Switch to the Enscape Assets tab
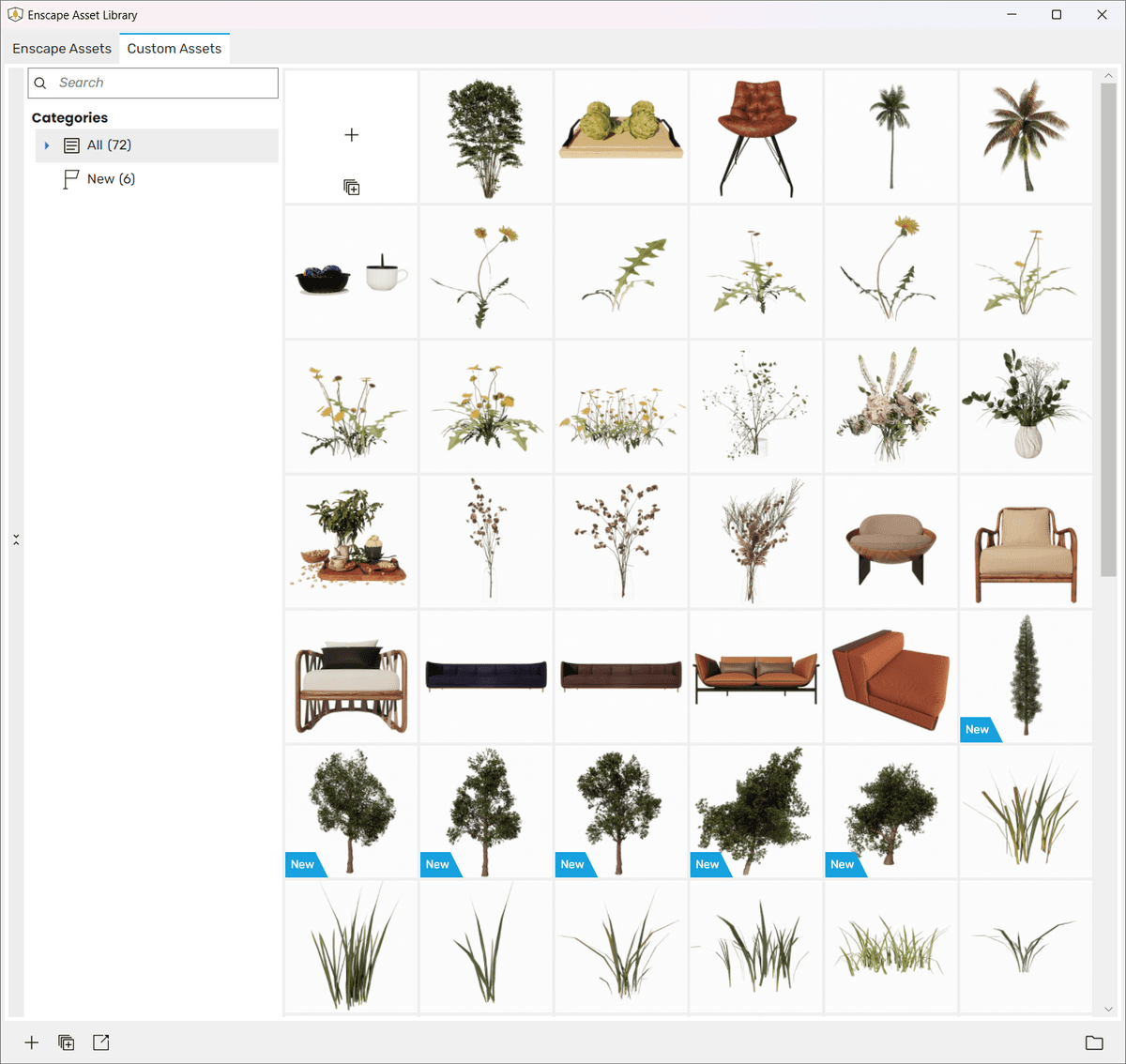 pos(62,49)
